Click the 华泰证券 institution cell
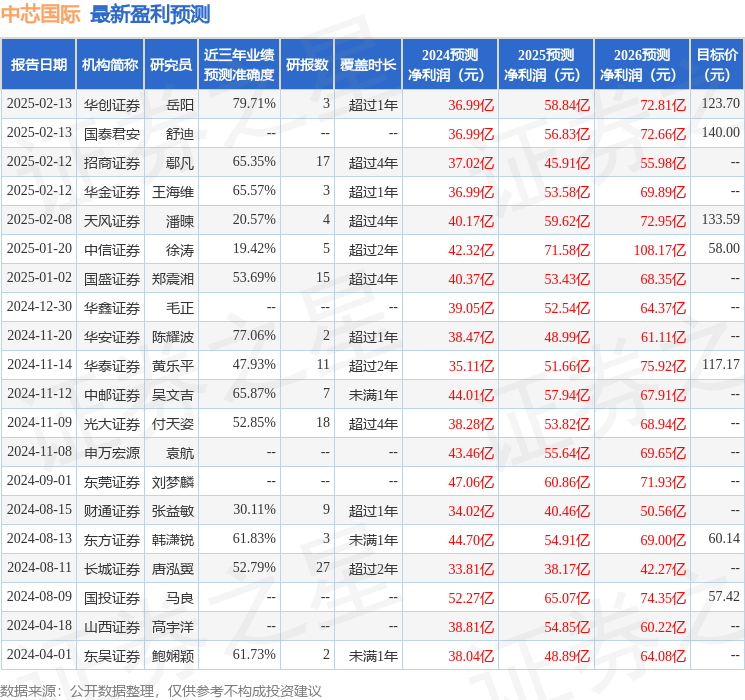Viewport: 745px width, 700px height. pos(112,366)
